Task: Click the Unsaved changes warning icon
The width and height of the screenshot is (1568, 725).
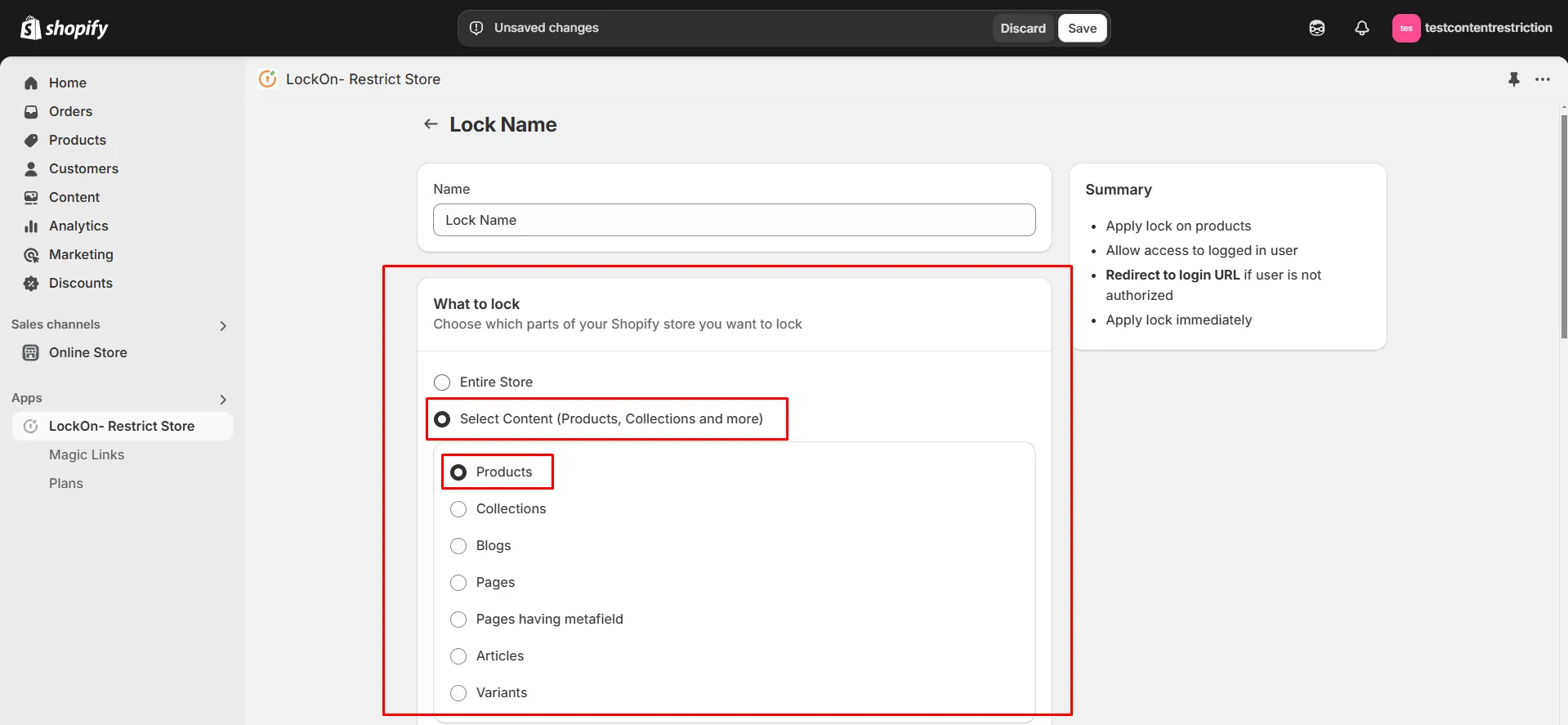Action: click(476, 28)
